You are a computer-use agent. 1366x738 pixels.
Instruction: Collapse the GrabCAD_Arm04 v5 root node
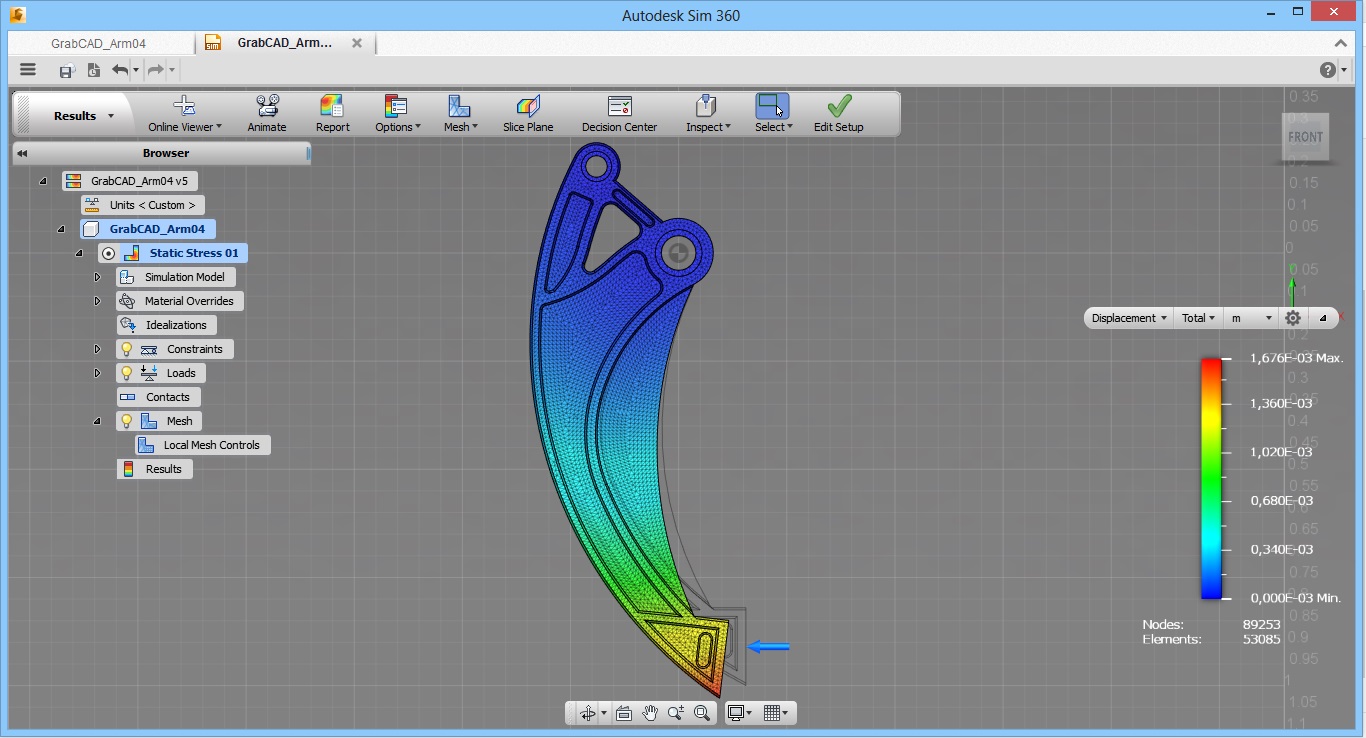tap(43, 181)
